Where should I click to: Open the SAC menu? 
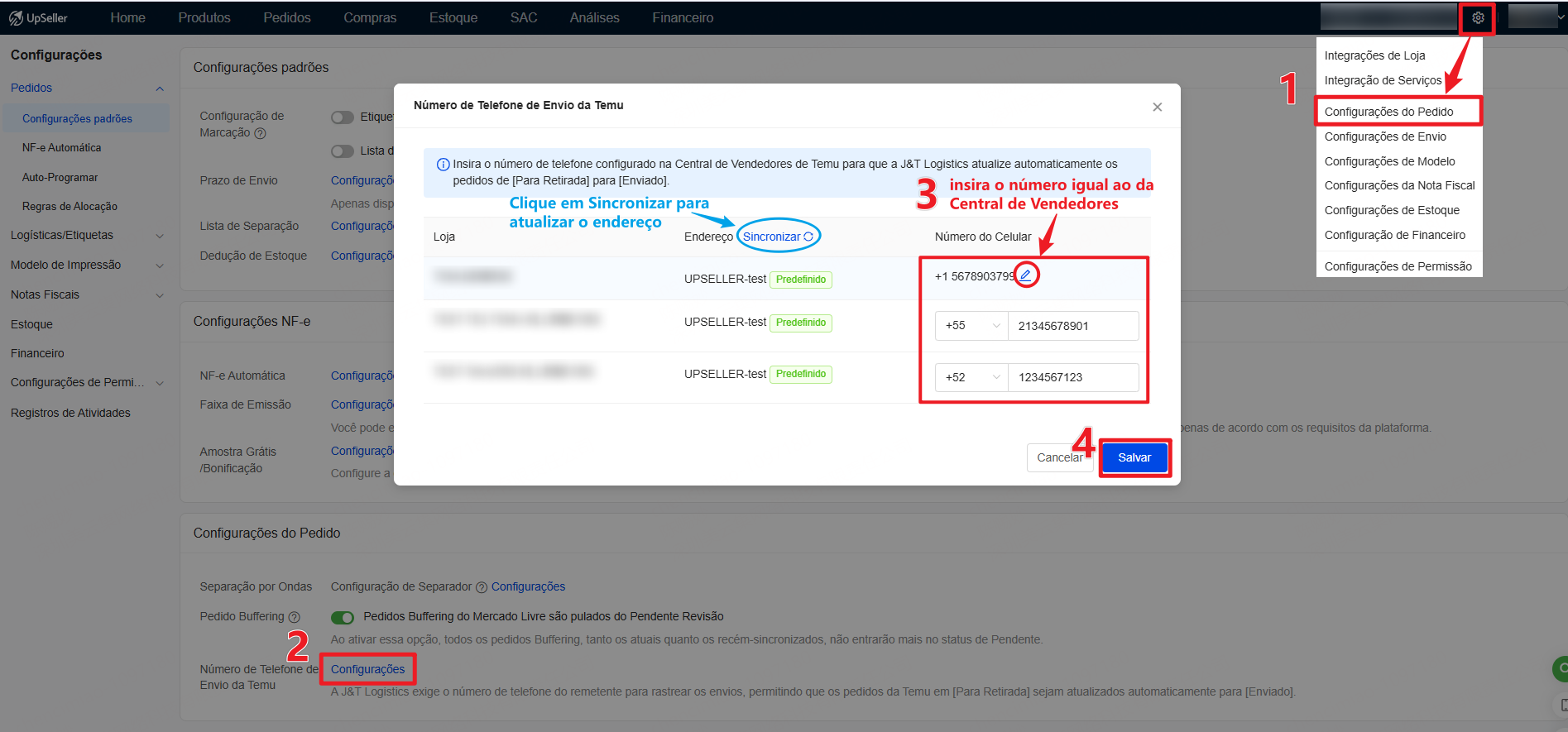click(x=524, y=17)
